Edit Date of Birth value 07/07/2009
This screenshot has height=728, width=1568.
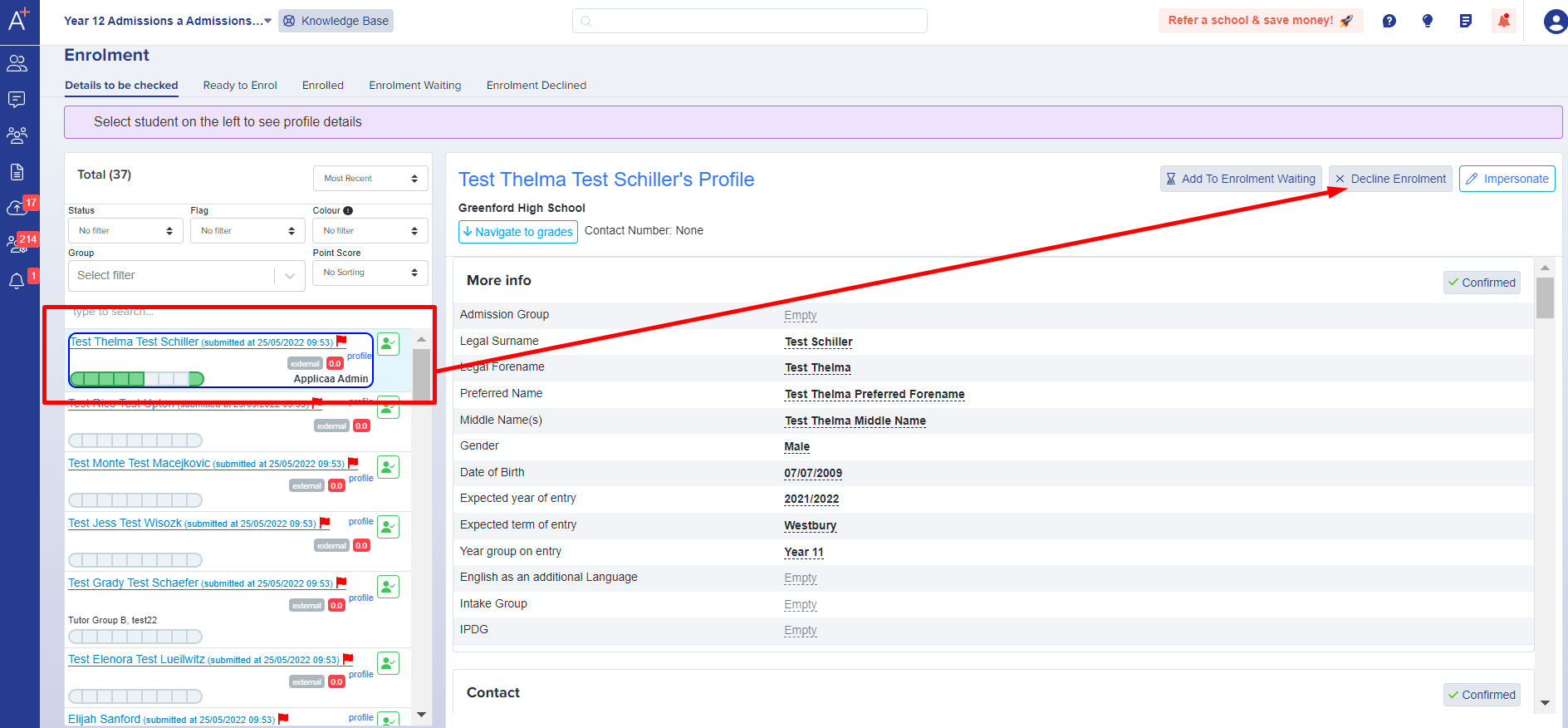coord(813,473)
